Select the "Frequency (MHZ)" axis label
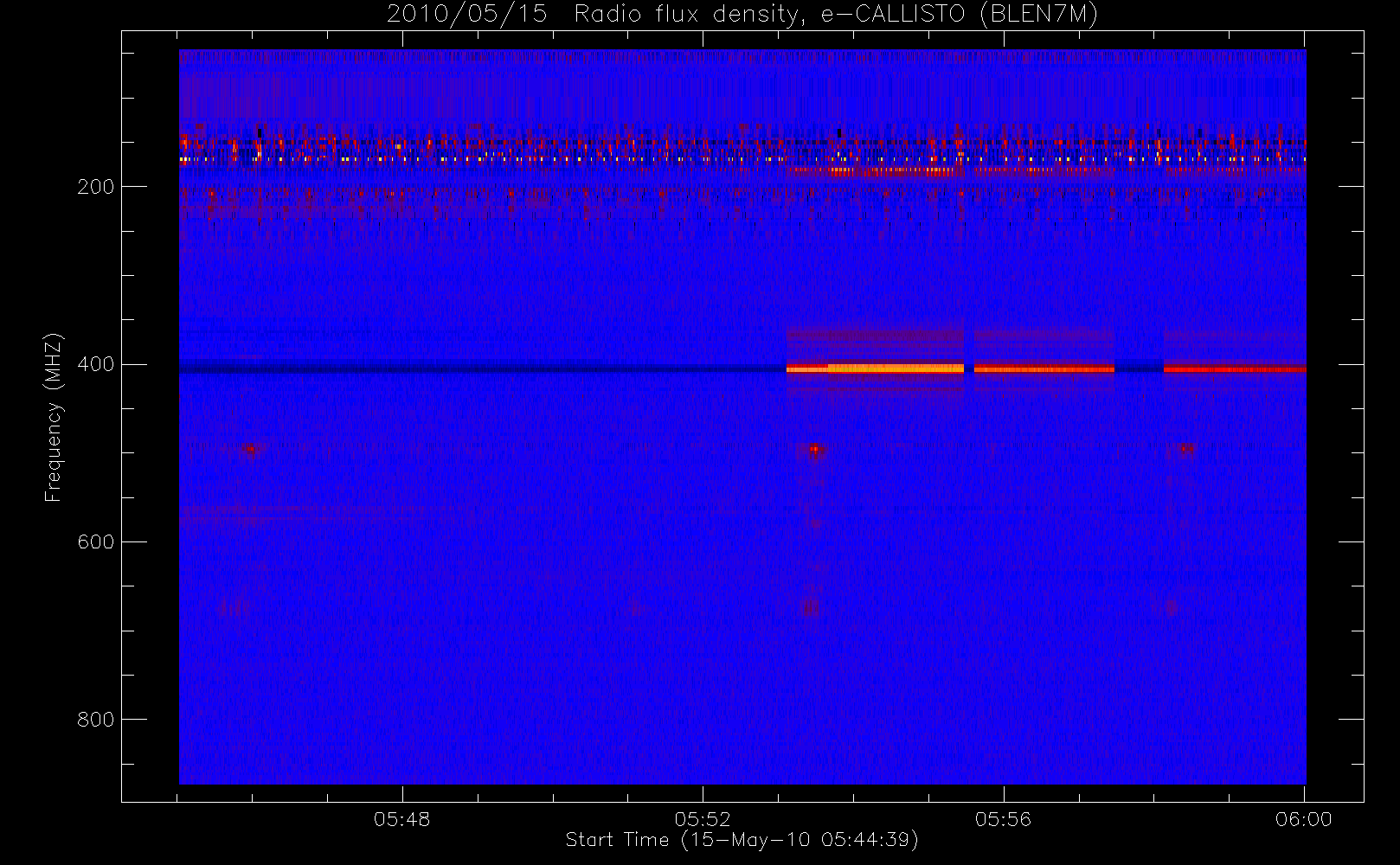This screenshot has width=1400, height=865. (54, 417)
